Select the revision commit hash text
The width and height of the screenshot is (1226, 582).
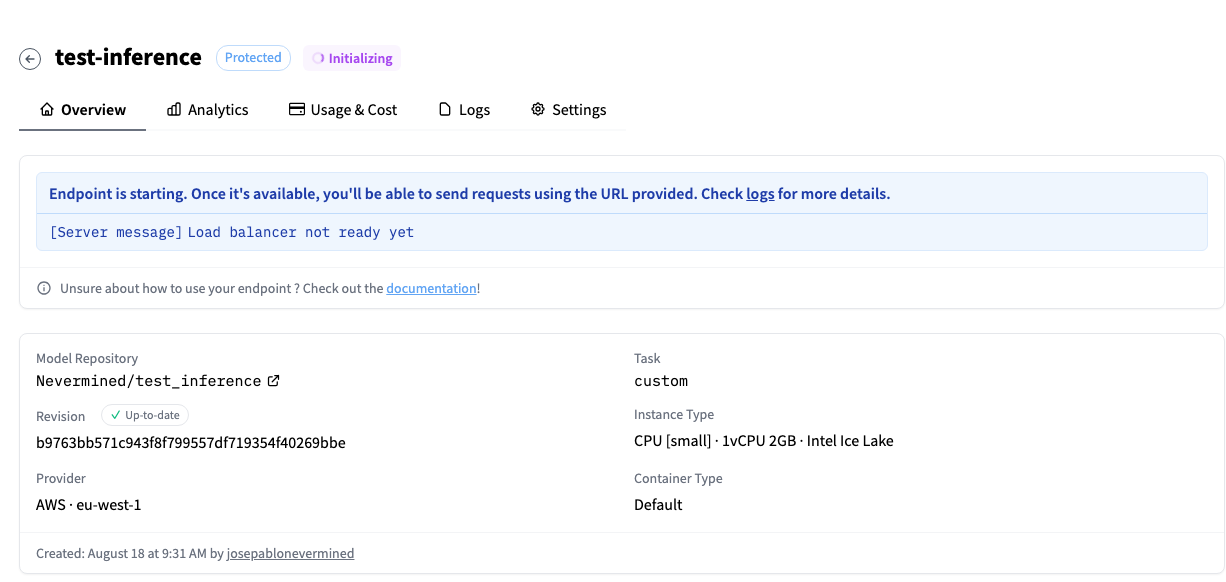191,442
